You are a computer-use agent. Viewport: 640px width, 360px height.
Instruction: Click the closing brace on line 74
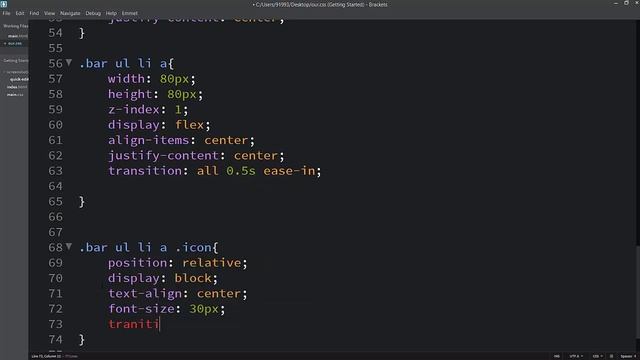pos(82,339)
